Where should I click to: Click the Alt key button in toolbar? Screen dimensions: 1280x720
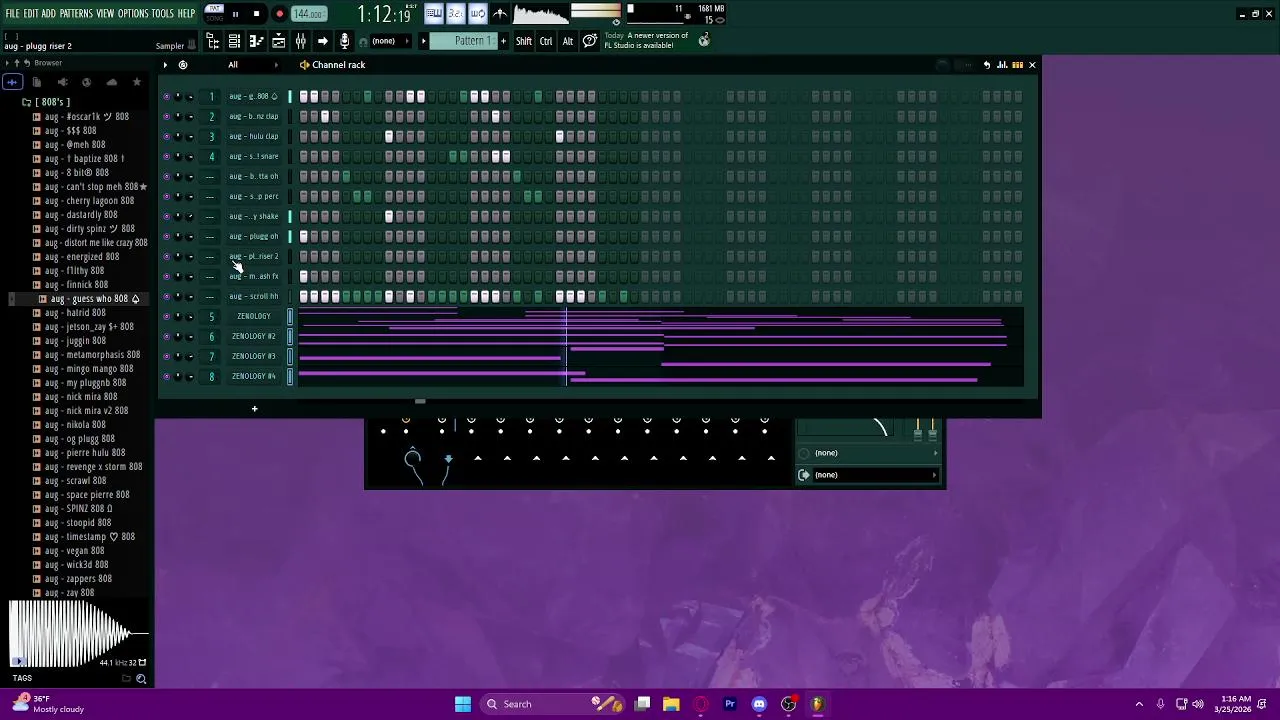(568, 41)
